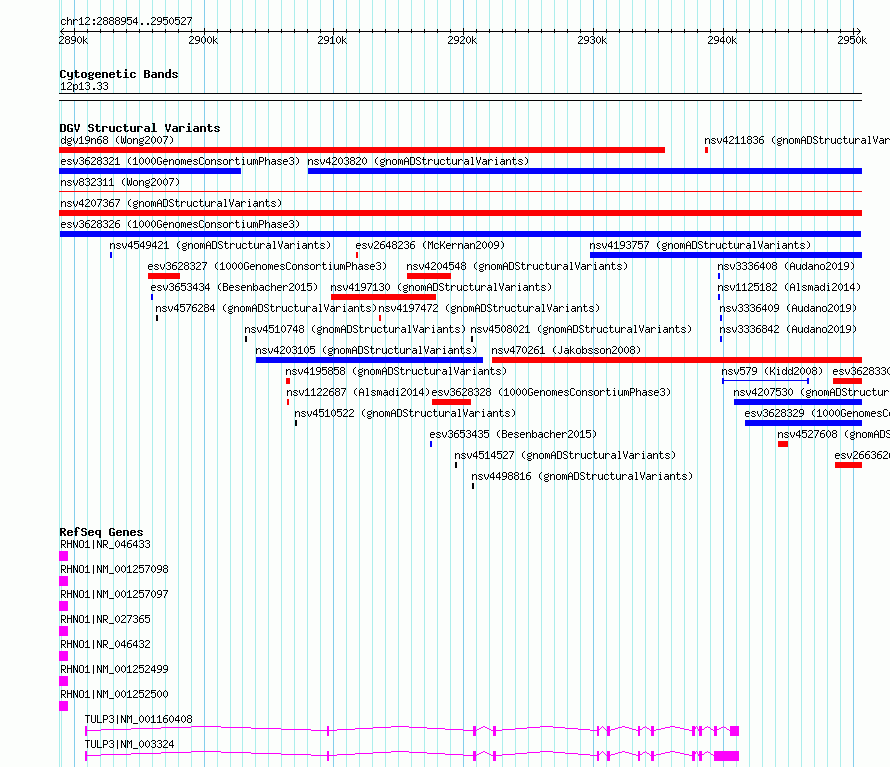The height and width of the screenshot is (767, 890).
Task: Click blue bar under esv3628321
Action: (150, 171)
